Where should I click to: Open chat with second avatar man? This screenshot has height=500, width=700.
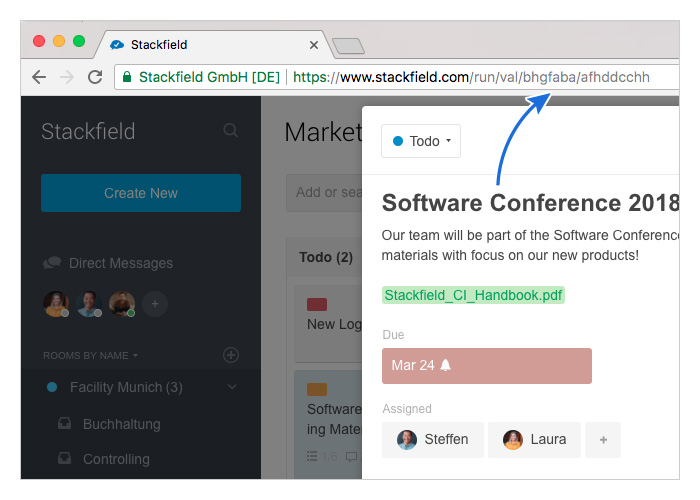pos(89,304)
